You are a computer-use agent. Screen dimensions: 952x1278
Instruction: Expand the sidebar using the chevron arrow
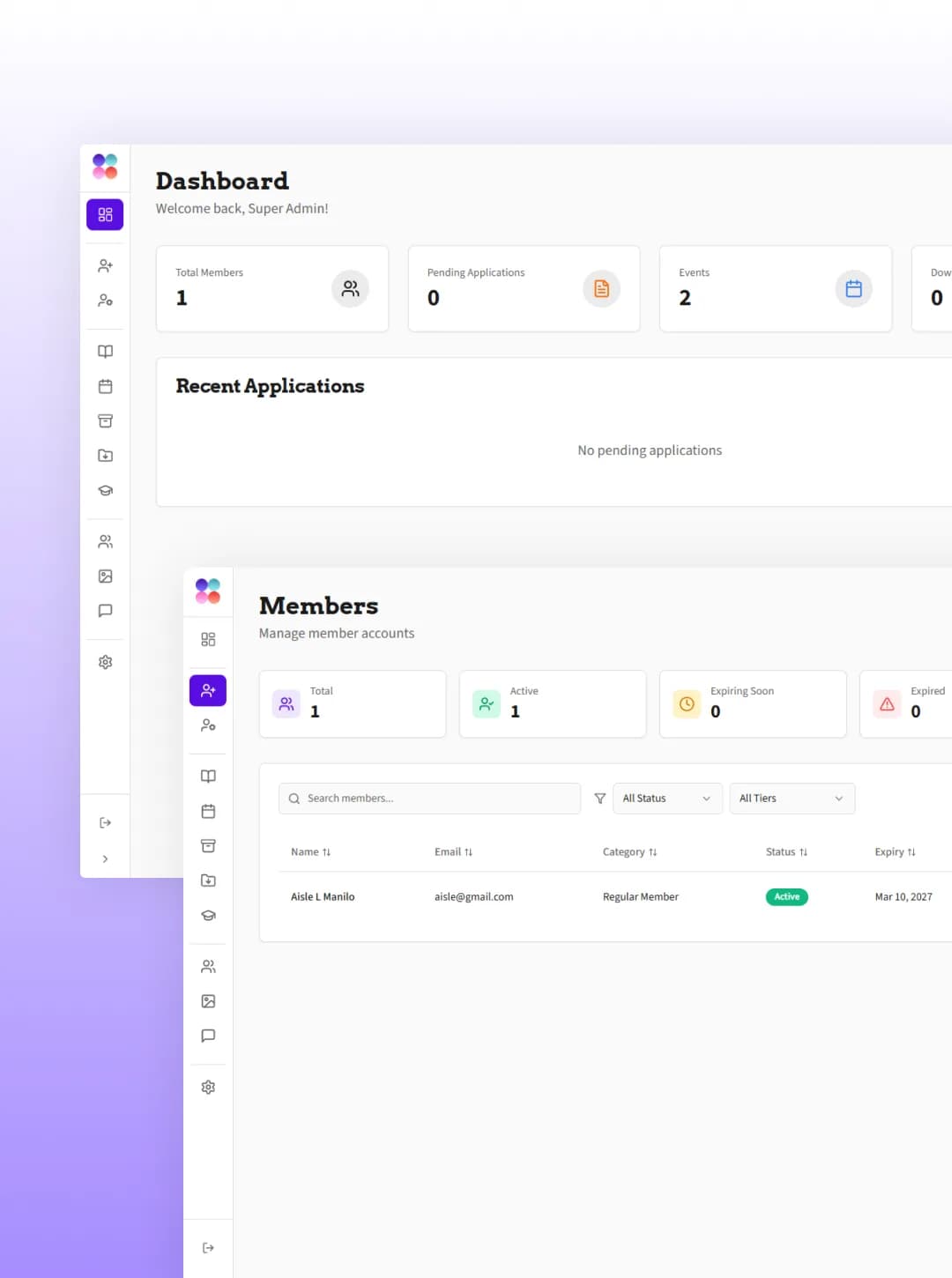[105, 858]
